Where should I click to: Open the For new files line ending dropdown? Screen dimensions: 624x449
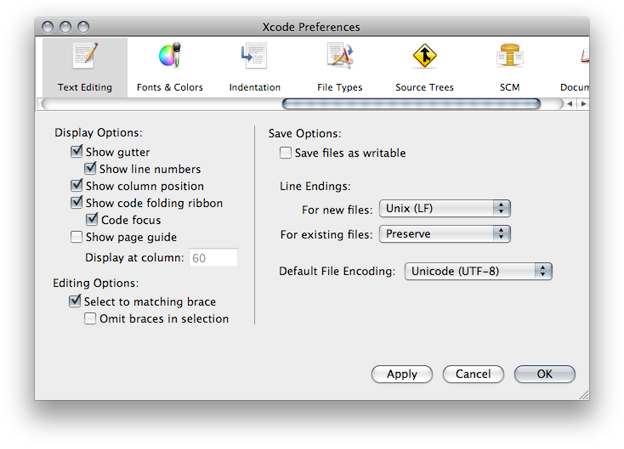[x=445, y=208]
